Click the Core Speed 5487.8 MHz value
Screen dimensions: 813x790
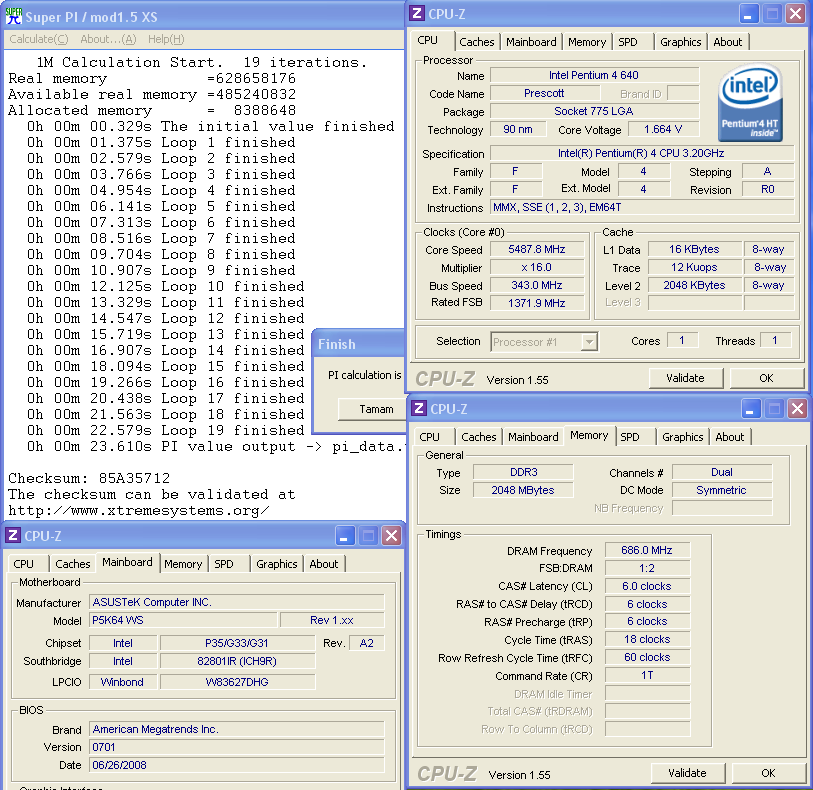click(537, 249)
